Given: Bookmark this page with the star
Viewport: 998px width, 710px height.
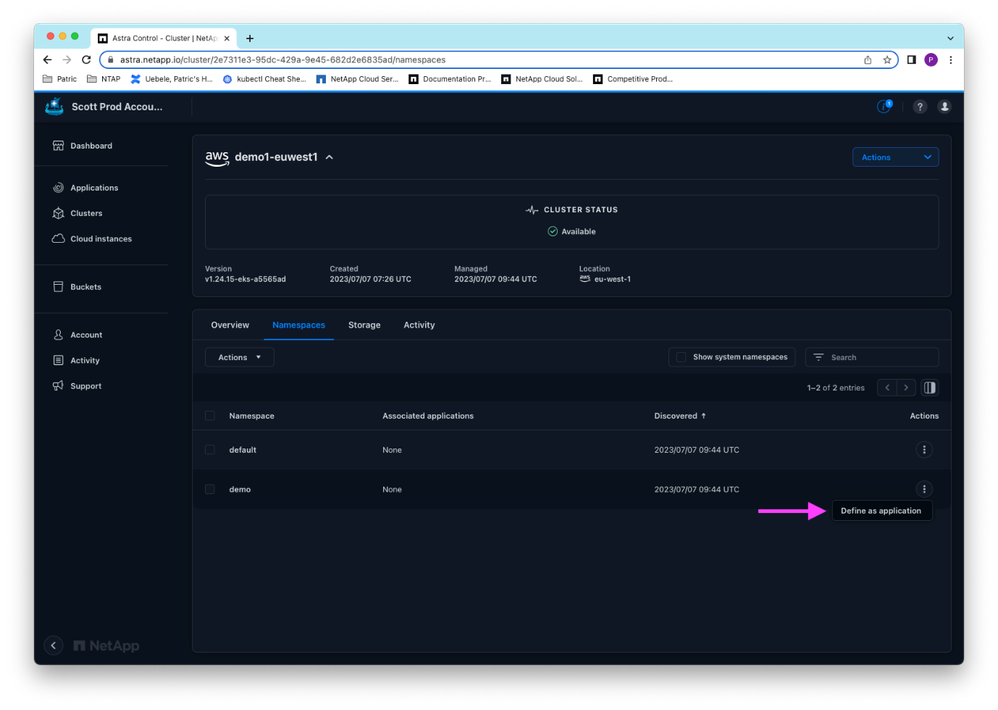Looking at the screenshot, I should 887,60.
